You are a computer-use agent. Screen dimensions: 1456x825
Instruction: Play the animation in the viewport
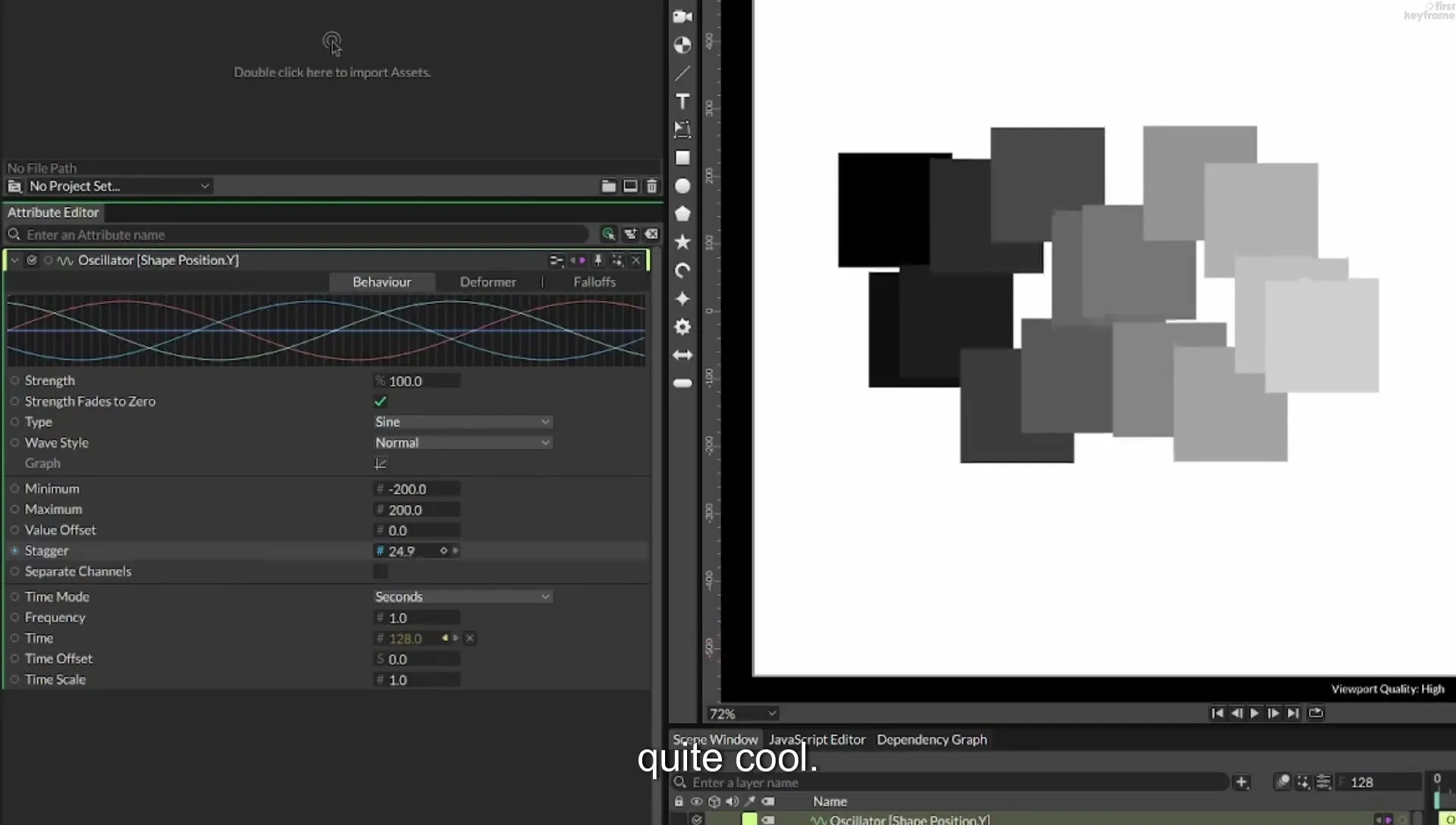click(x=1254, y=713)
